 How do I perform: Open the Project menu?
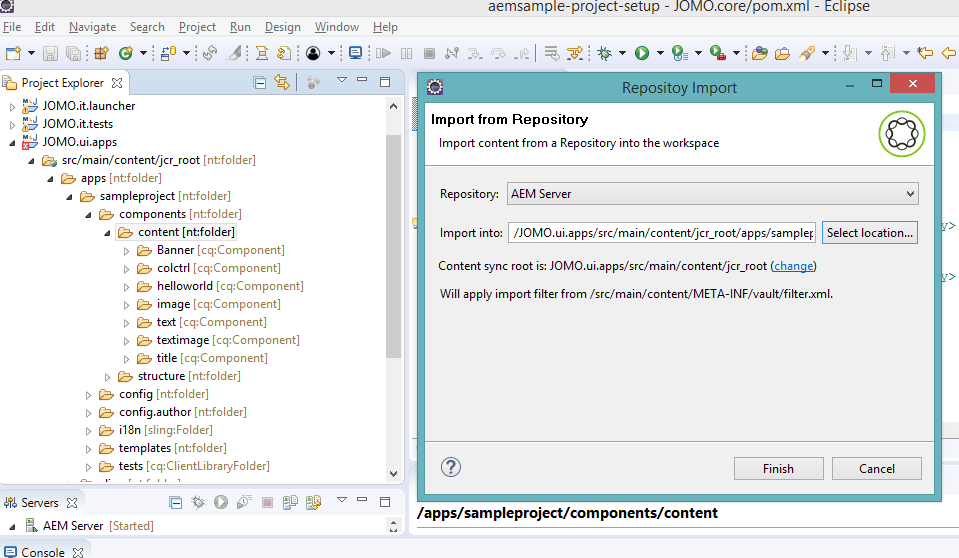click(198, 27)
